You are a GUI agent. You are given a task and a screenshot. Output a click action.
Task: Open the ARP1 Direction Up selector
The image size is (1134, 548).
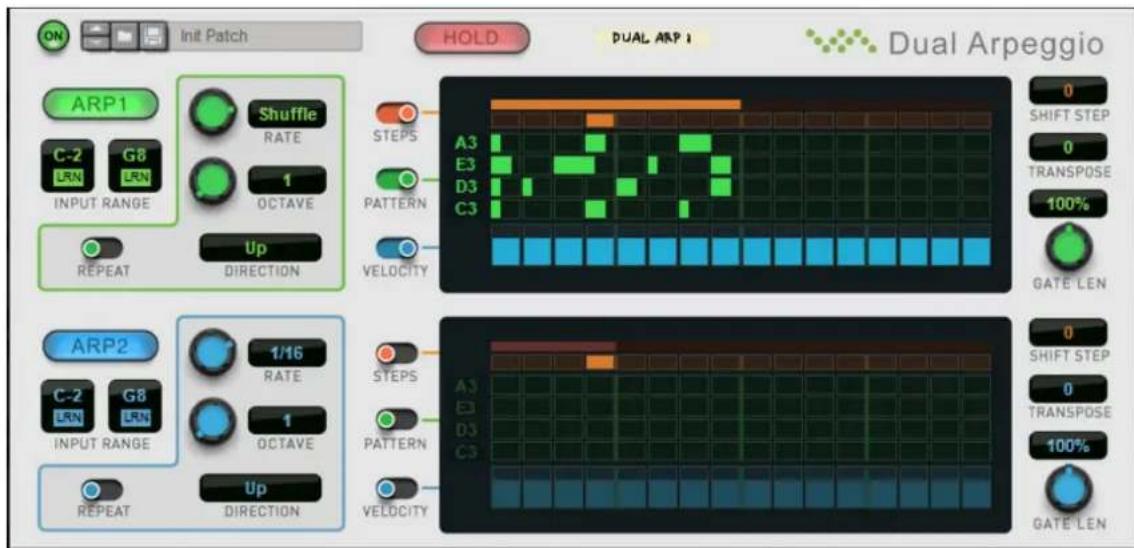click(x=260, y=248)
